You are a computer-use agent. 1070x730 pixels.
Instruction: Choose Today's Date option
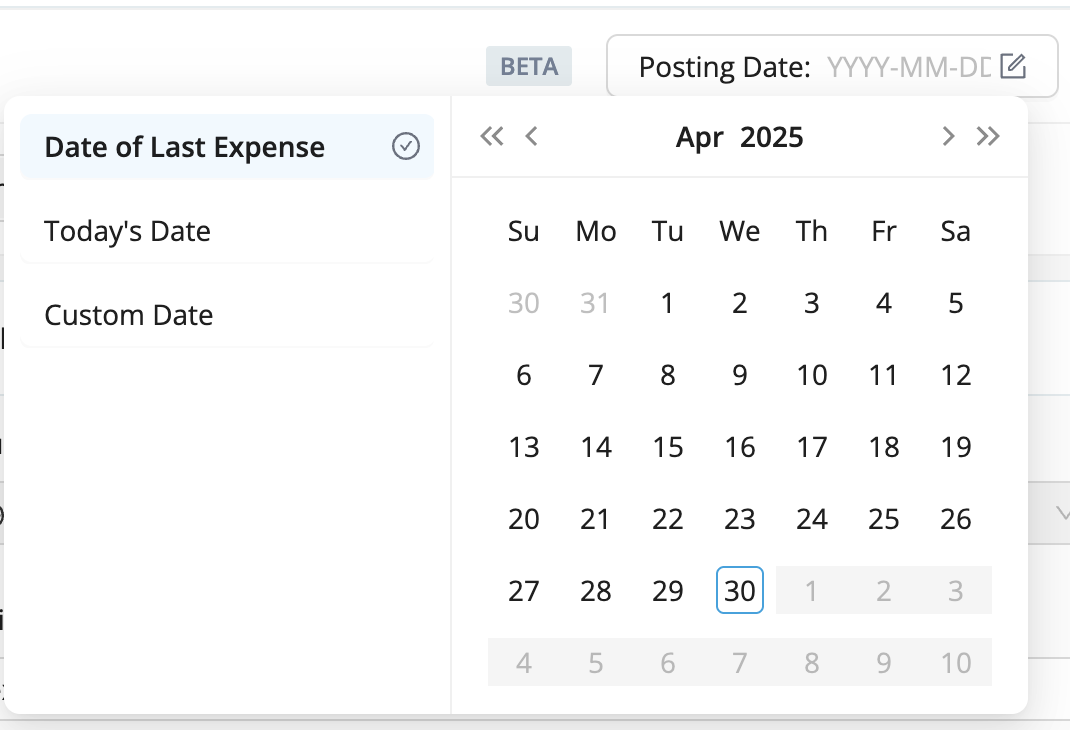[x=128, y=231]
